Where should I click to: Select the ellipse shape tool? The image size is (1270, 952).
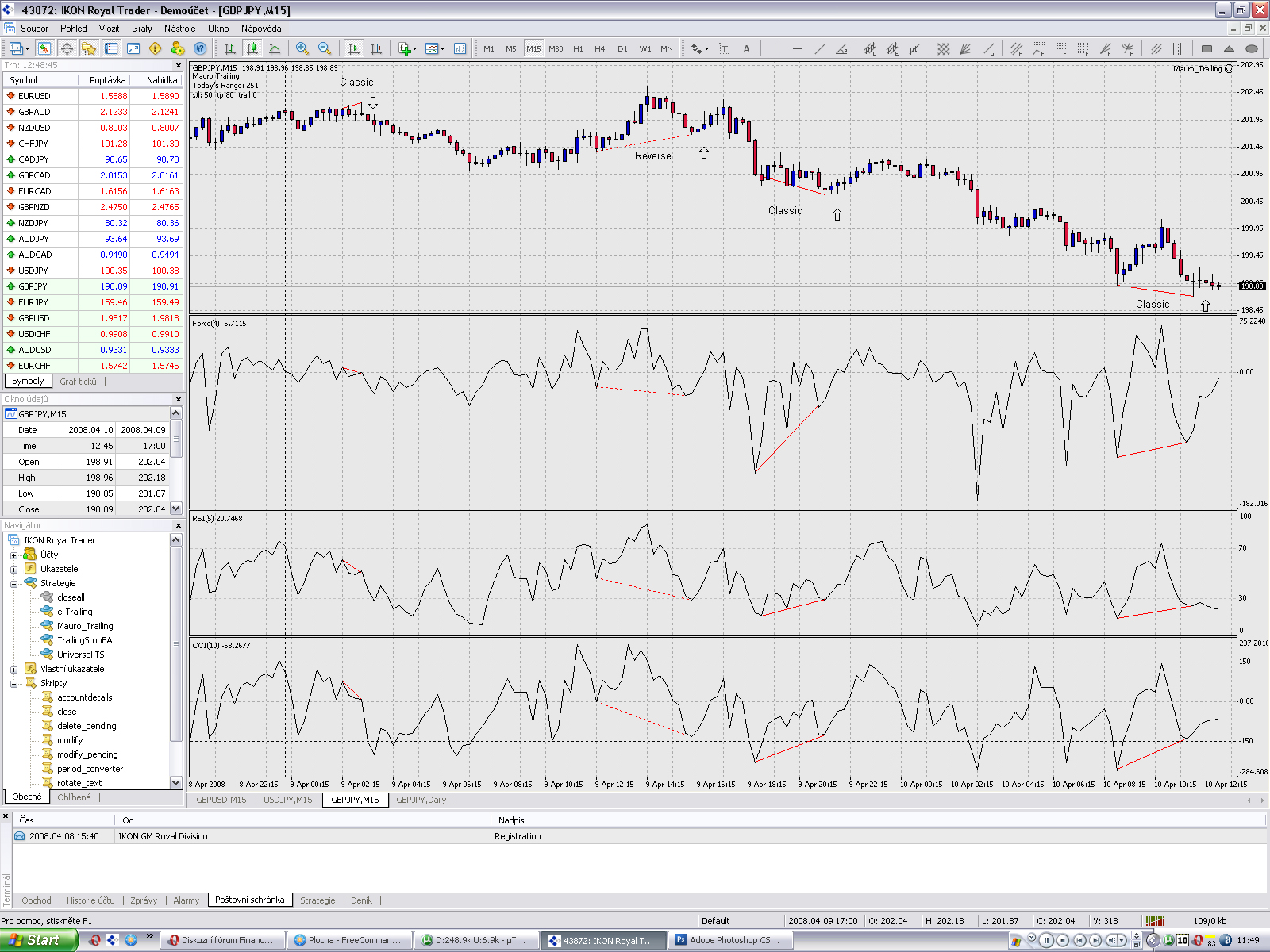[x=1251, y=48]
